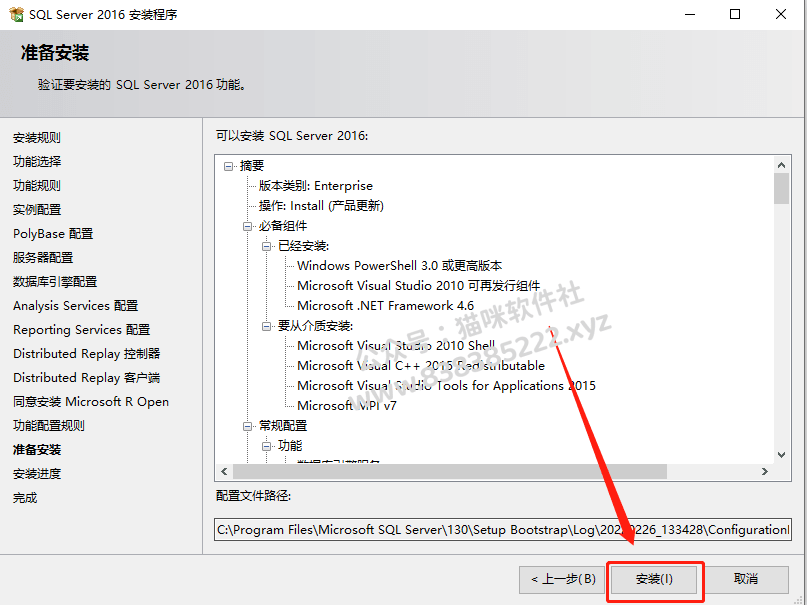Select Microsoft Visual Studio 2010 Shell row
The image size is (807, 605).
[396, 346]
